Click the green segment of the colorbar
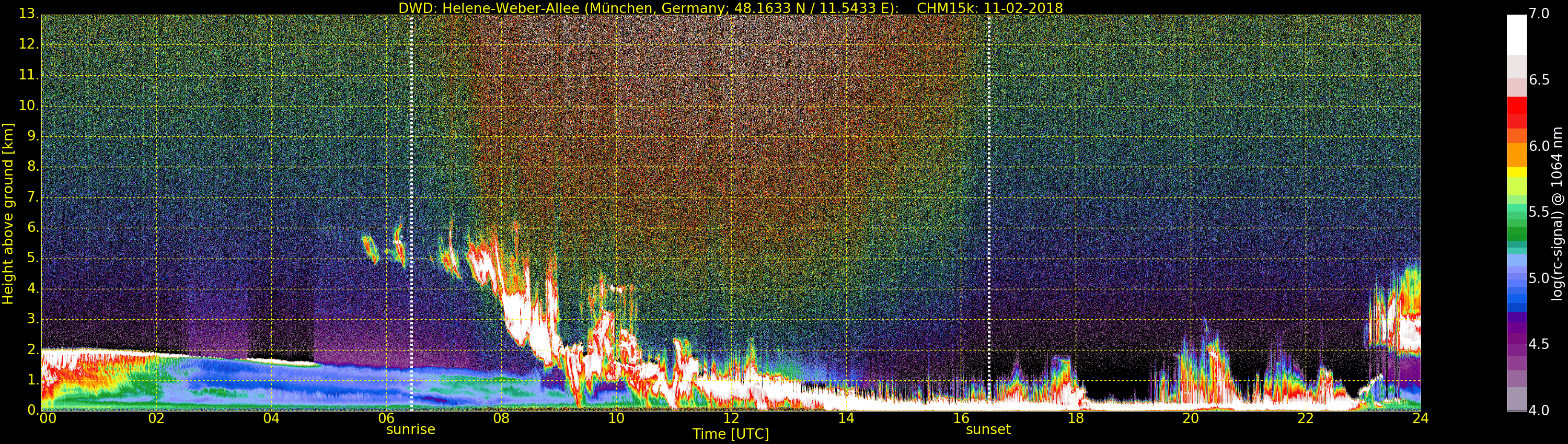This screenshot has height=444, width=1568. pos(1516,233)
